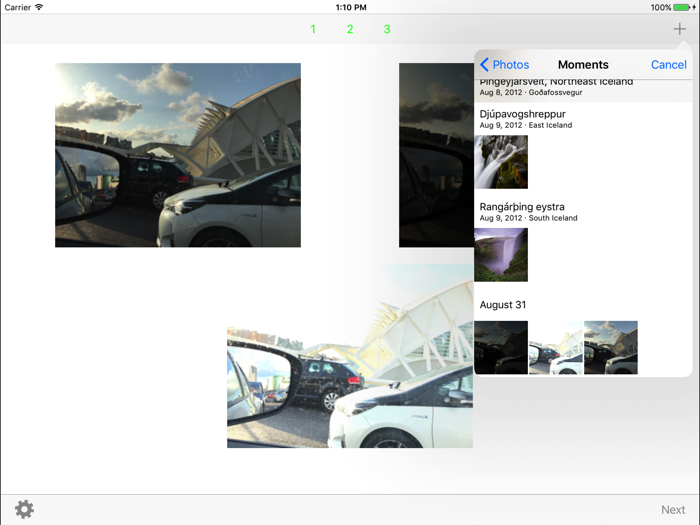Select the Rangárþing eystra waterfall thumbnail
The height and width of the screenshot is (525, 700).
501,255
